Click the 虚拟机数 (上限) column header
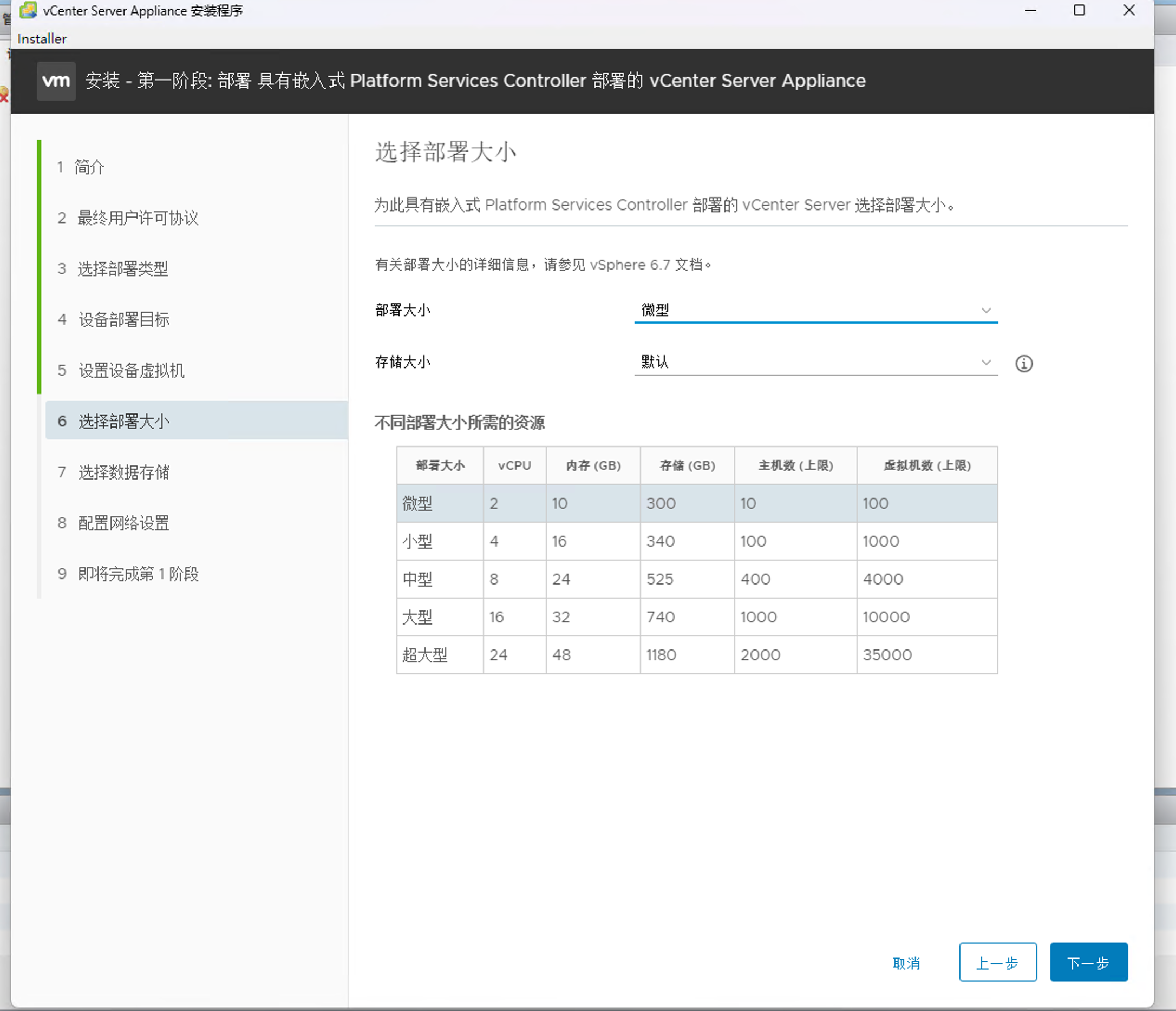 tap(927, 465)
